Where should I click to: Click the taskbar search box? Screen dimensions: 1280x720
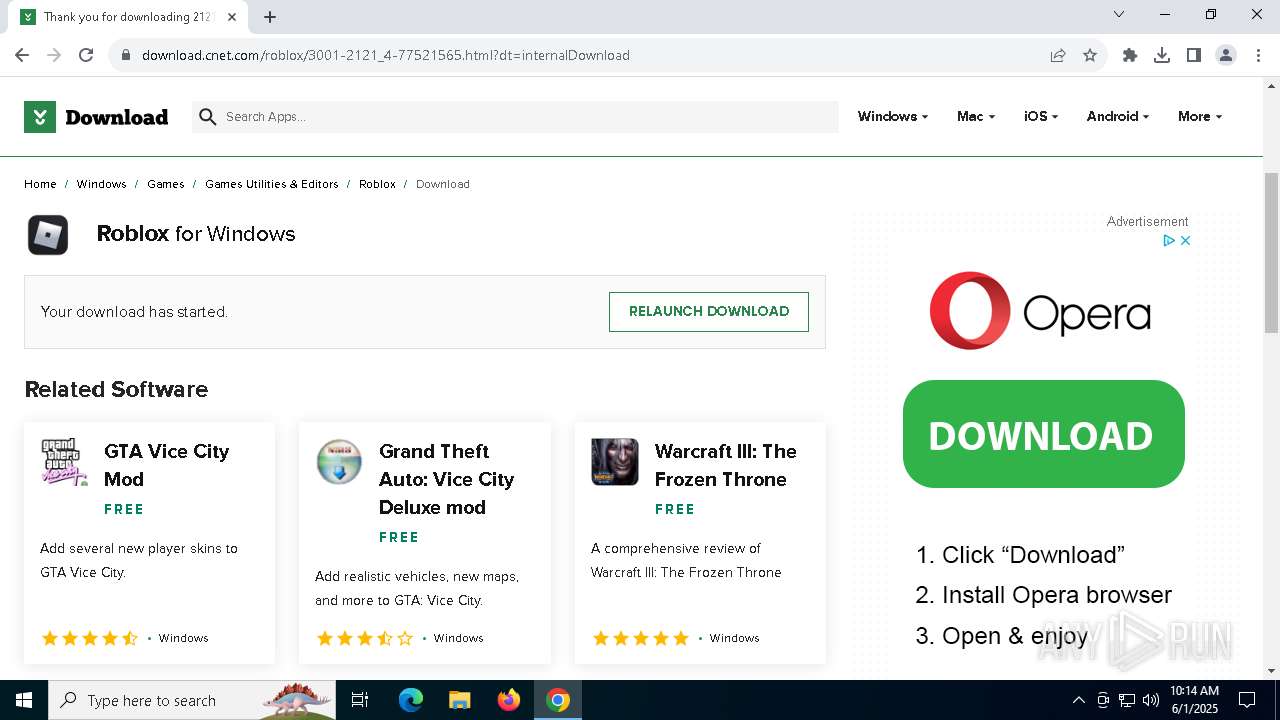pyautogui.click(x=192, y=700)
